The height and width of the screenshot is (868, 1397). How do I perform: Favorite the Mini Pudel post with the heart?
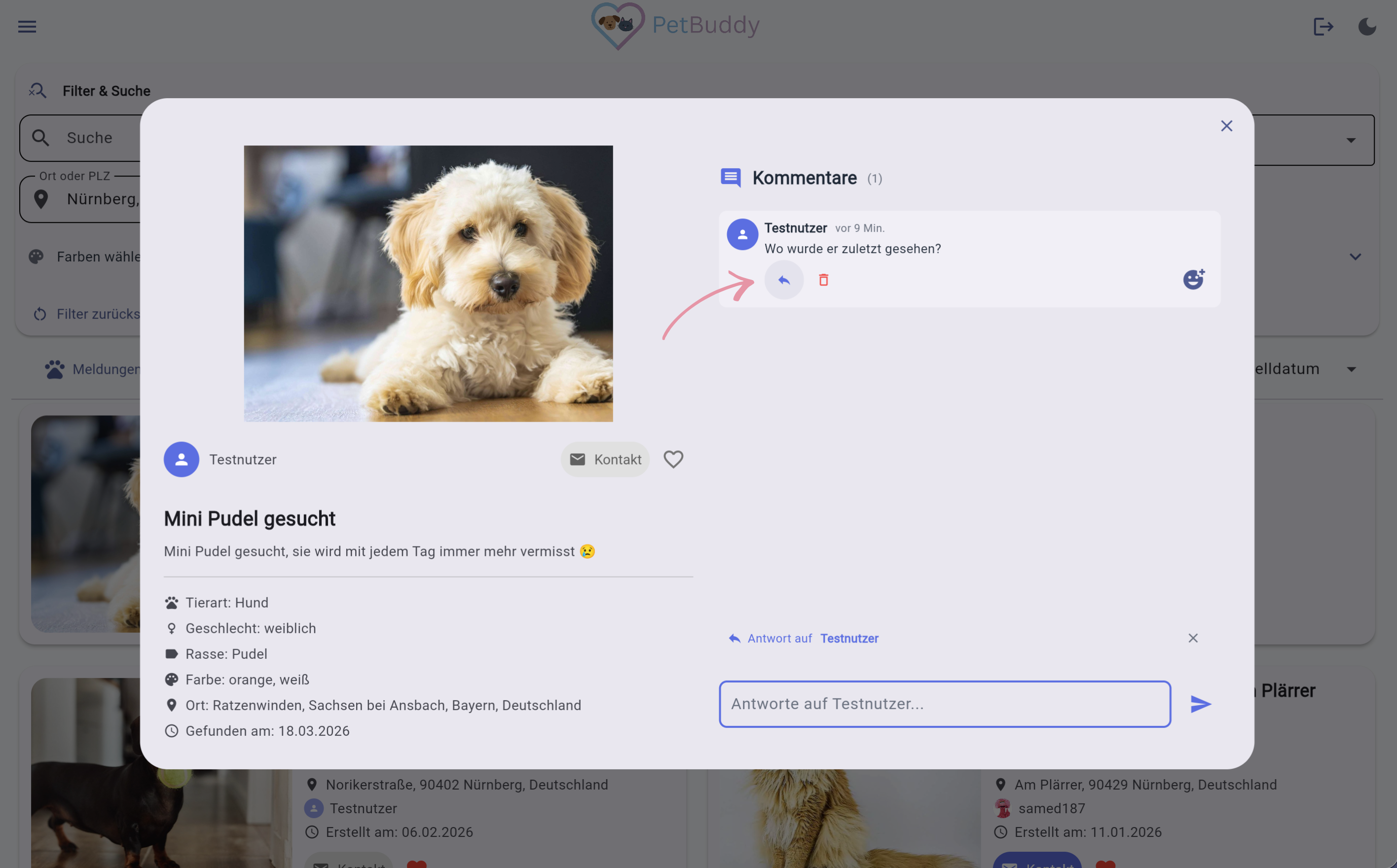[673, 459]
